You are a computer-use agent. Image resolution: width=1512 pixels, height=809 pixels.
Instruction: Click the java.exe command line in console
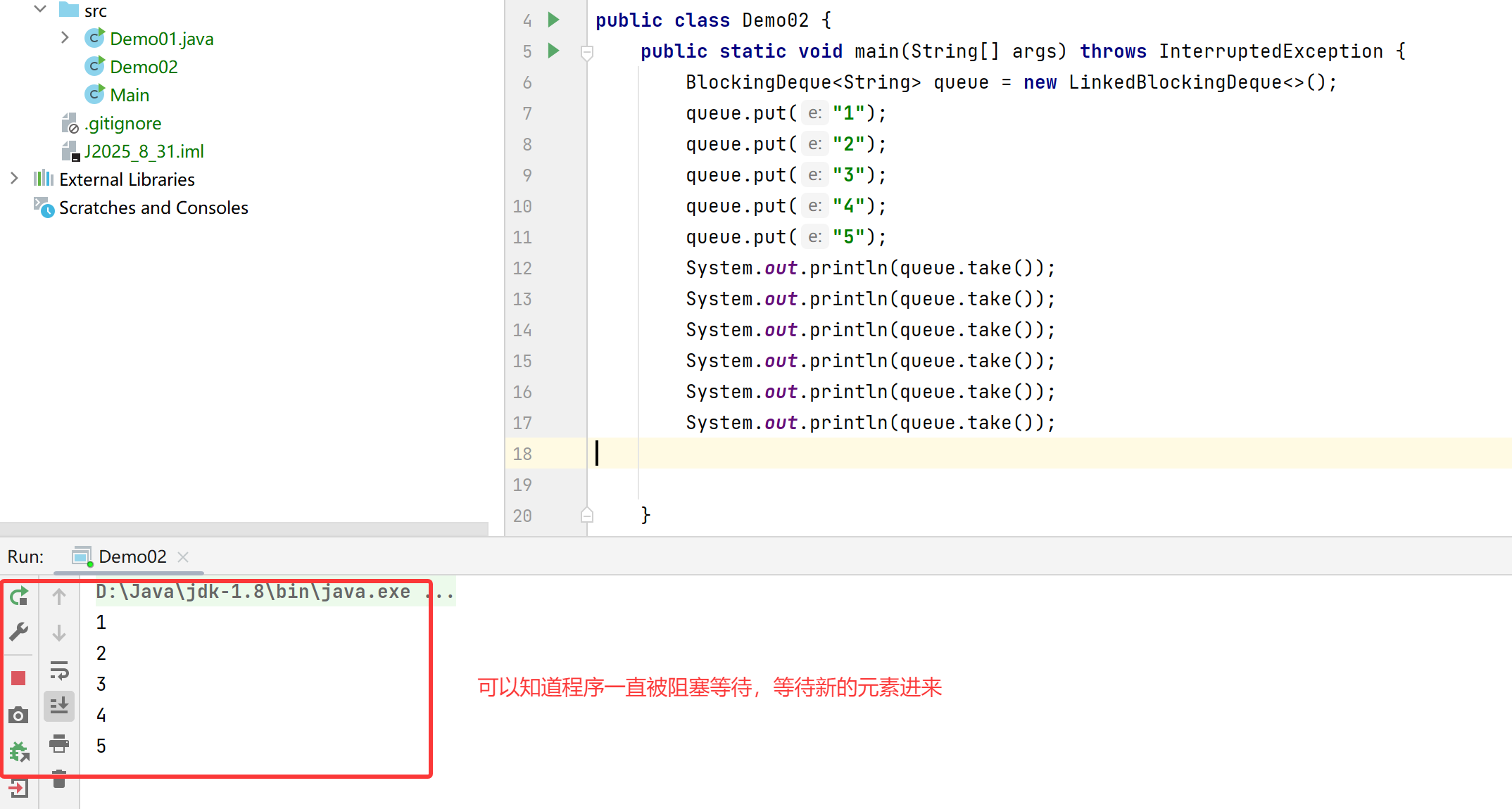click(x=275, y=592)
